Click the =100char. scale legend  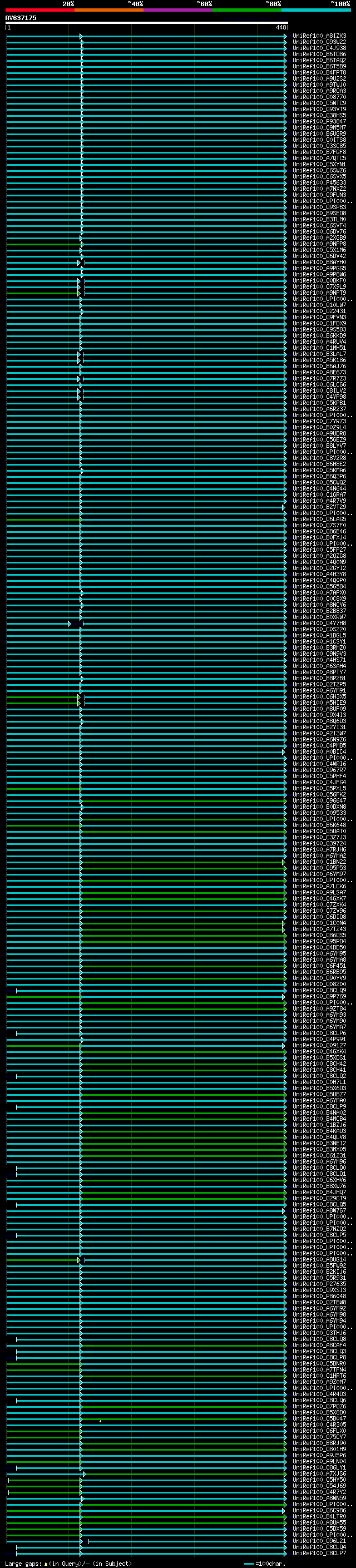[264, 1563]
